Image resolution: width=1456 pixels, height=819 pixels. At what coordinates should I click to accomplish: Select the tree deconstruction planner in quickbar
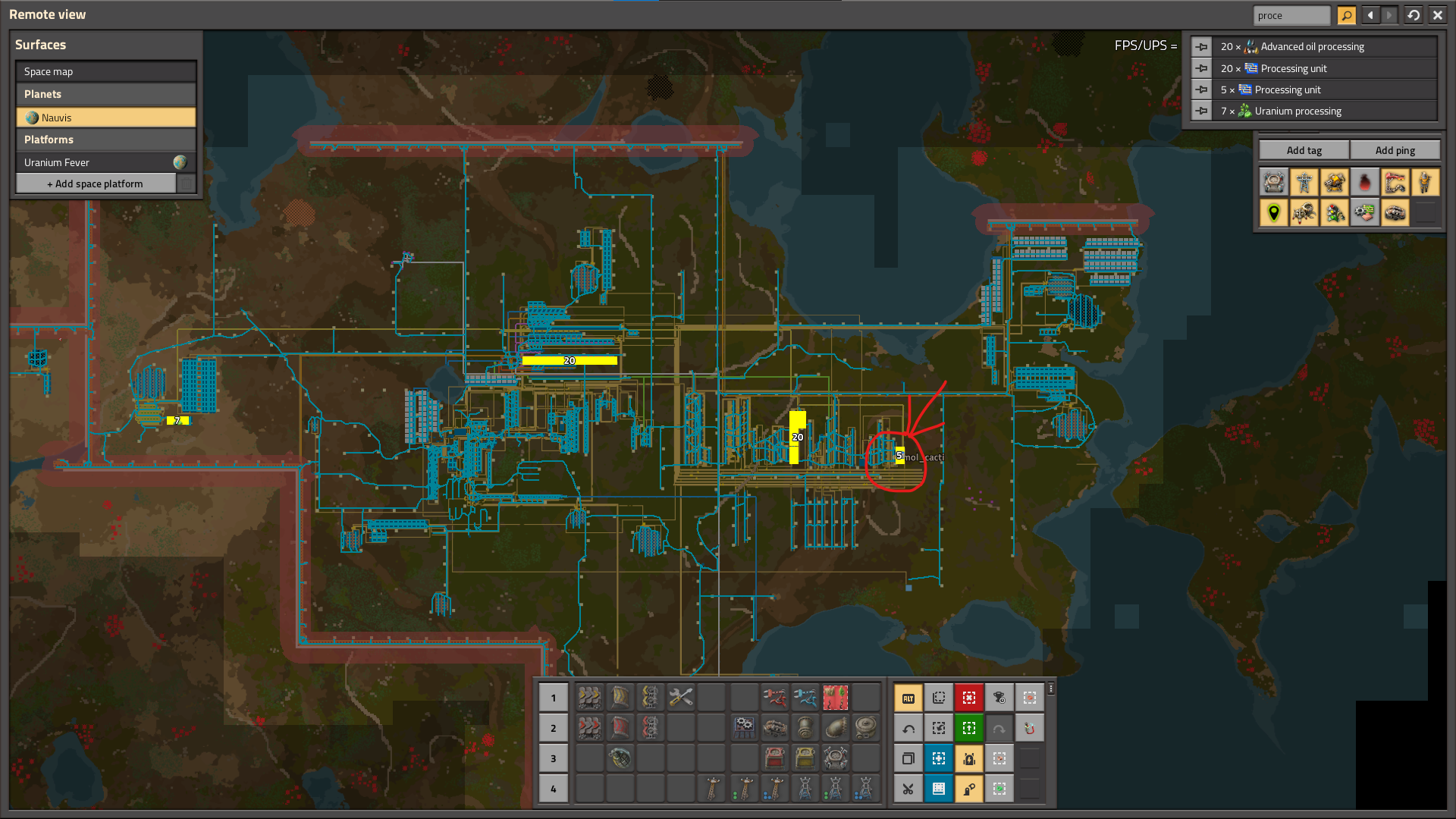(x=835, y=698)
